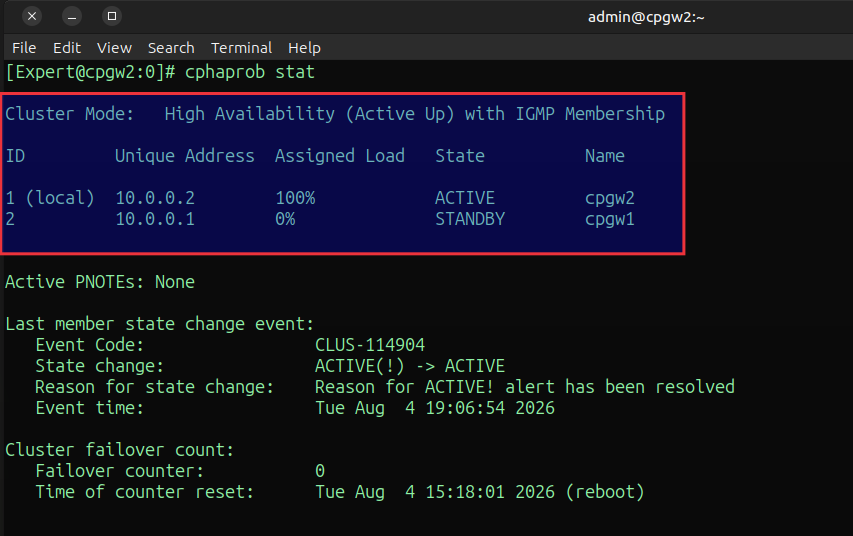
Task: Click the 'Event time:' label
Action: pyautogui.click(x=90, y=408)
